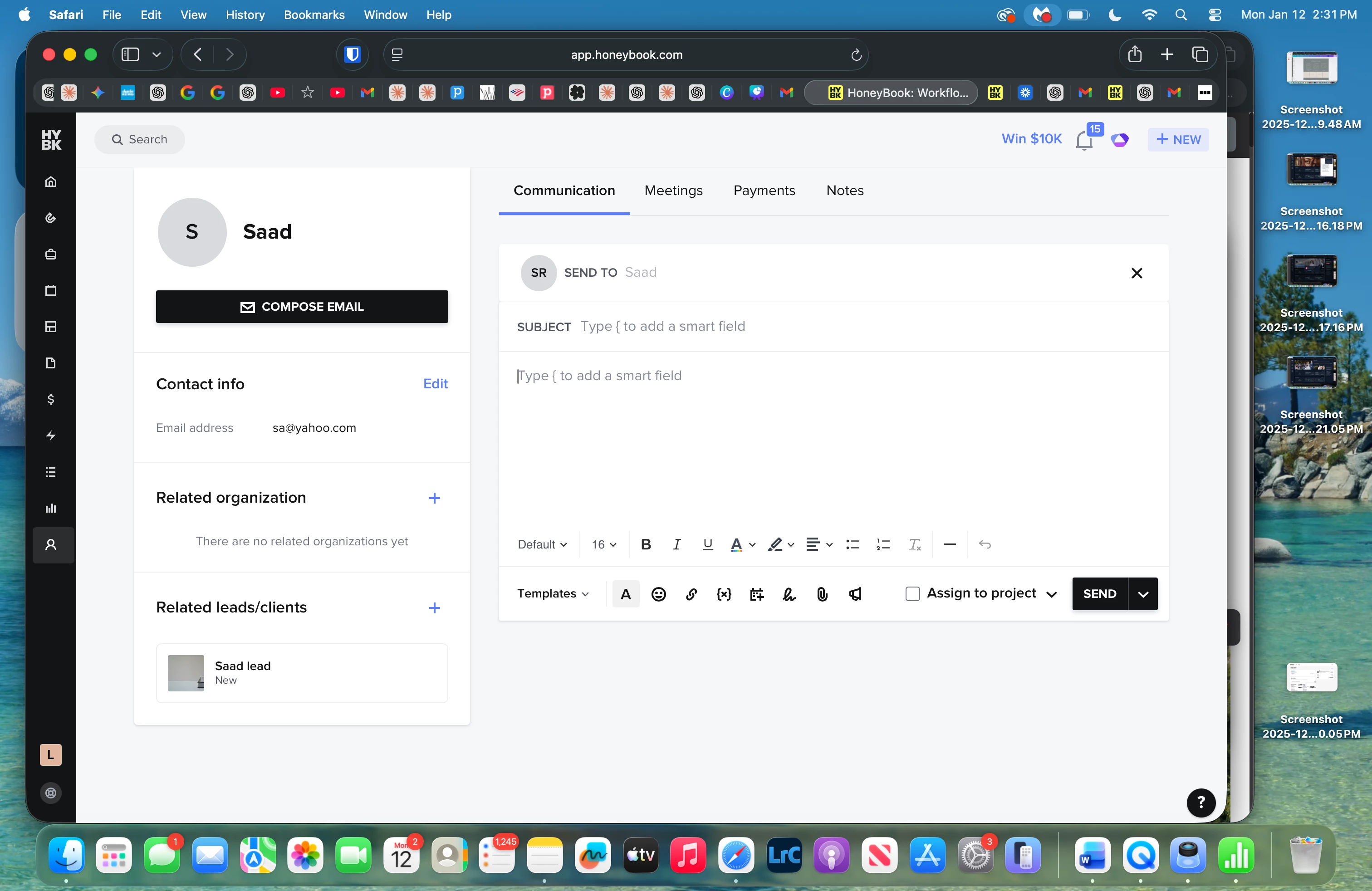
Task: Click the emoji icon in the email toolbar
Action: coord(658,593)
